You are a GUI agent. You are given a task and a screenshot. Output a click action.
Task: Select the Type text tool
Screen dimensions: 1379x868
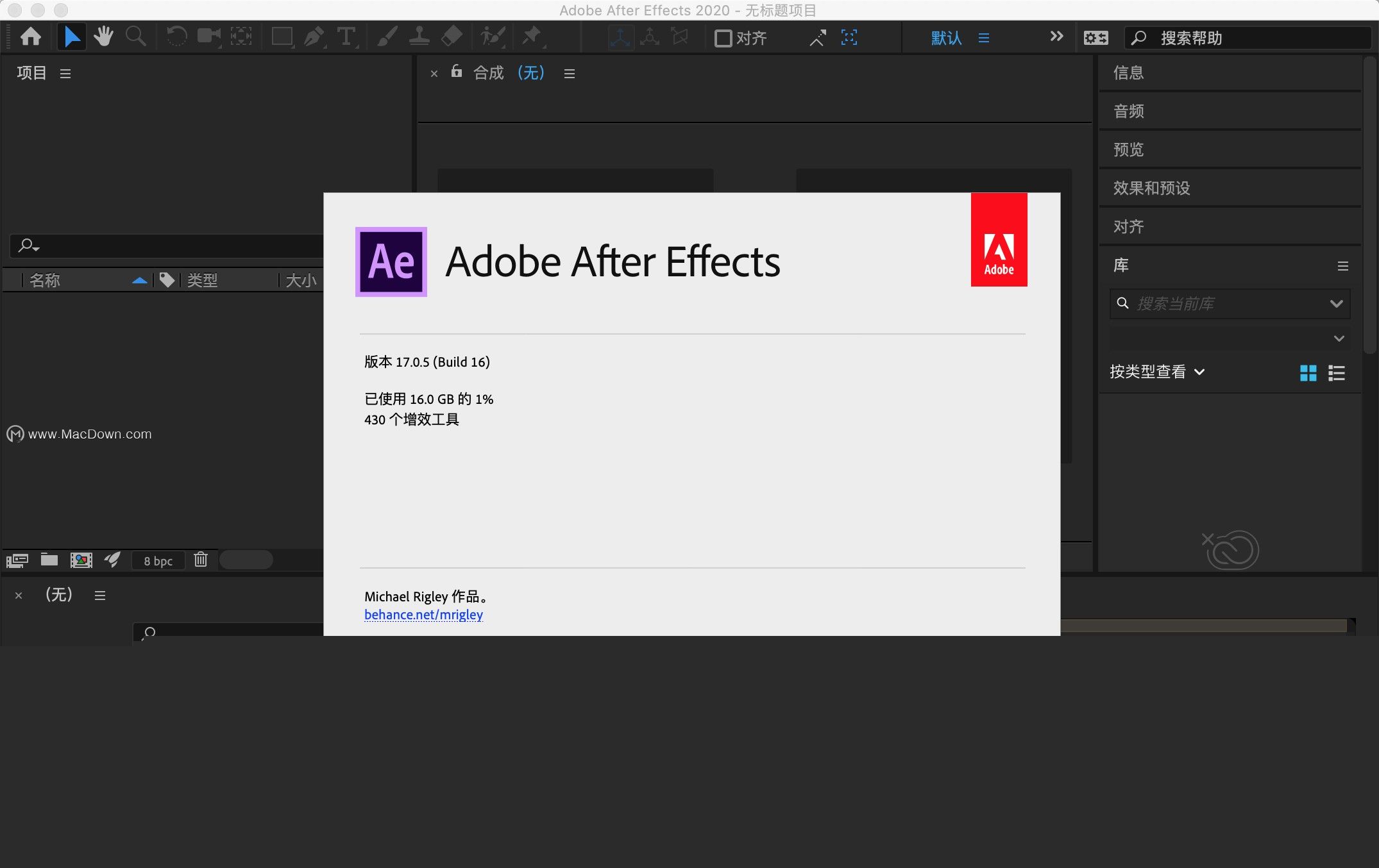click(x=346, y=37)
